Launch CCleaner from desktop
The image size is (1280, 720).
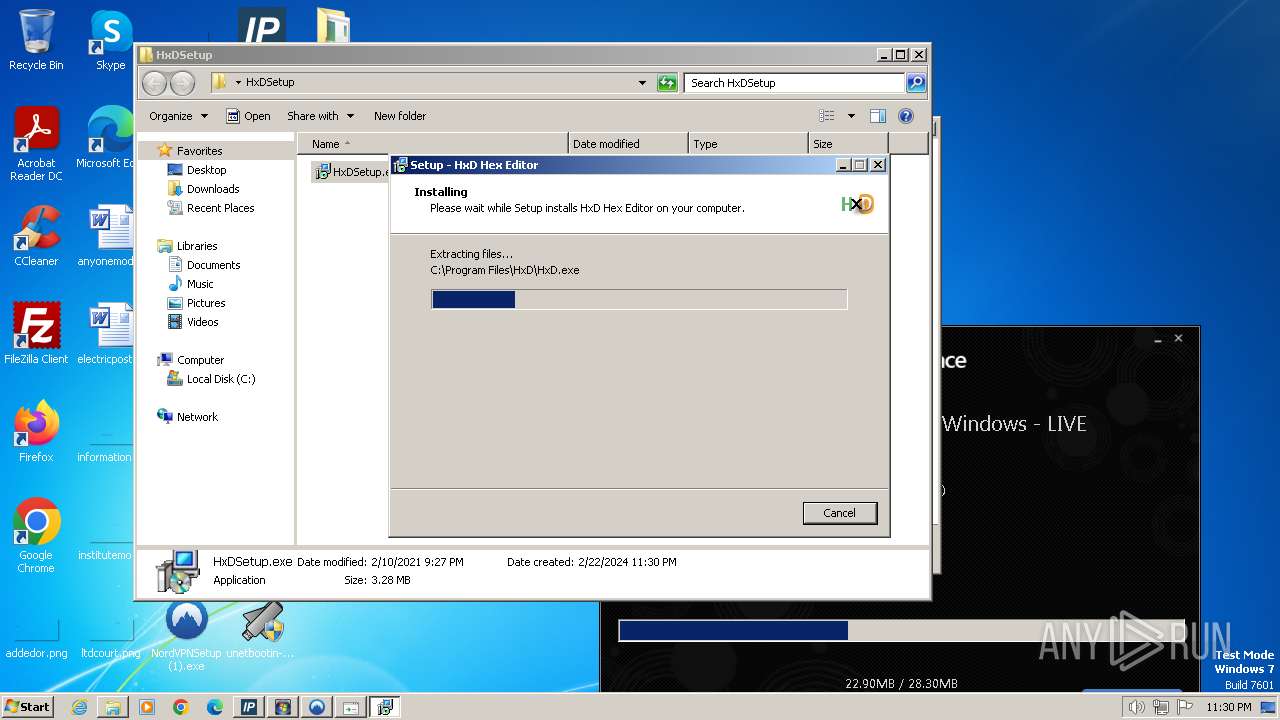pos(36,235)
